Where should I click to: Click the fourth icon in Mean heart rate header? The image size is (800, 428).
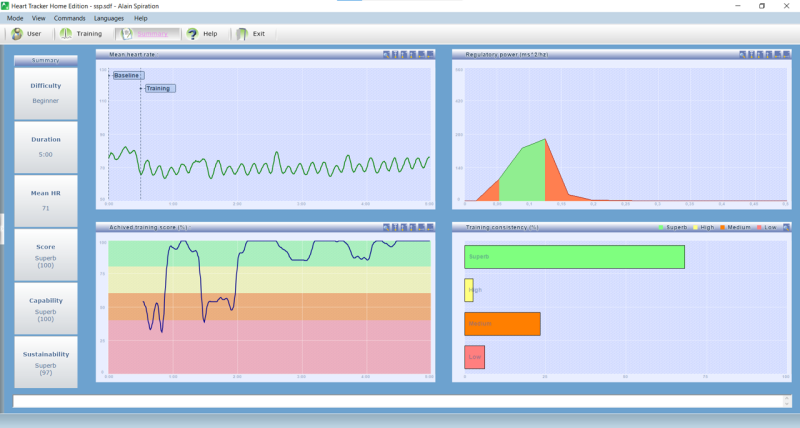pos(412,54)
